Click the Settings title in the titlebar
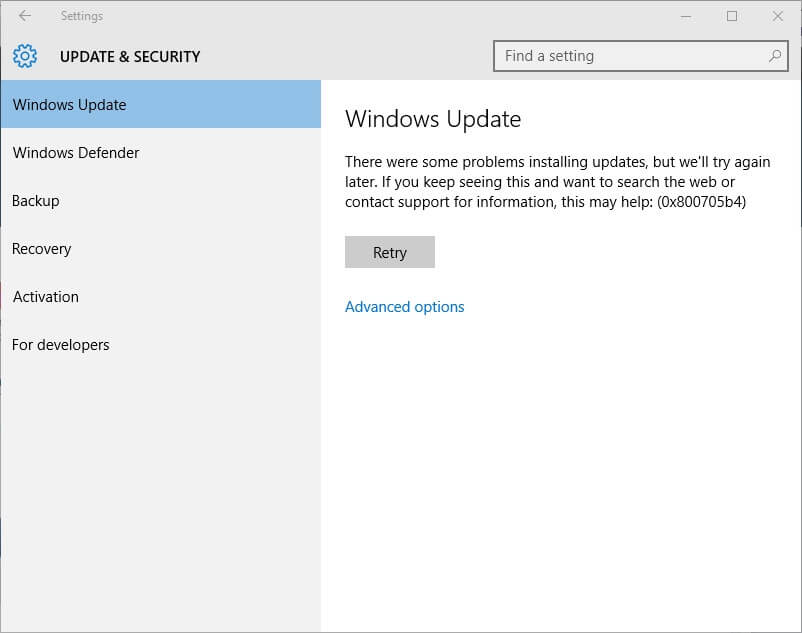Viewport: 802px width, 633px height. (82, 16)
